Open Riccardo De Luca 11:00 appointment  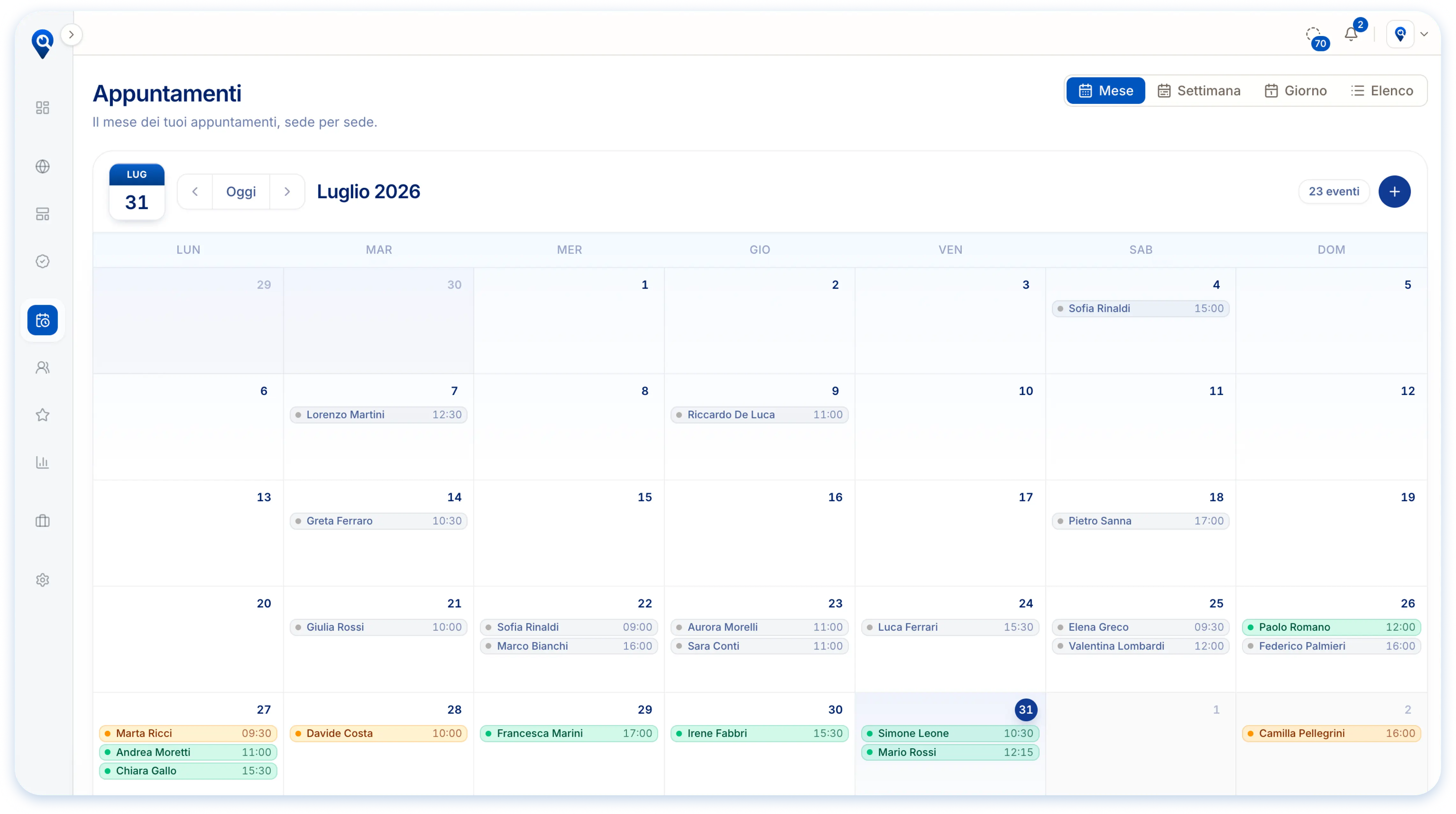(x=760, y=415)
